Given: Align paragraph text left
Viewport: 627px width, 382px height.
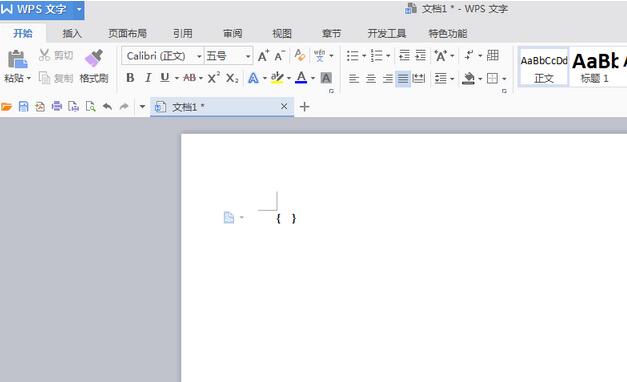Looking at the screenshot, I should coord(354,78).
